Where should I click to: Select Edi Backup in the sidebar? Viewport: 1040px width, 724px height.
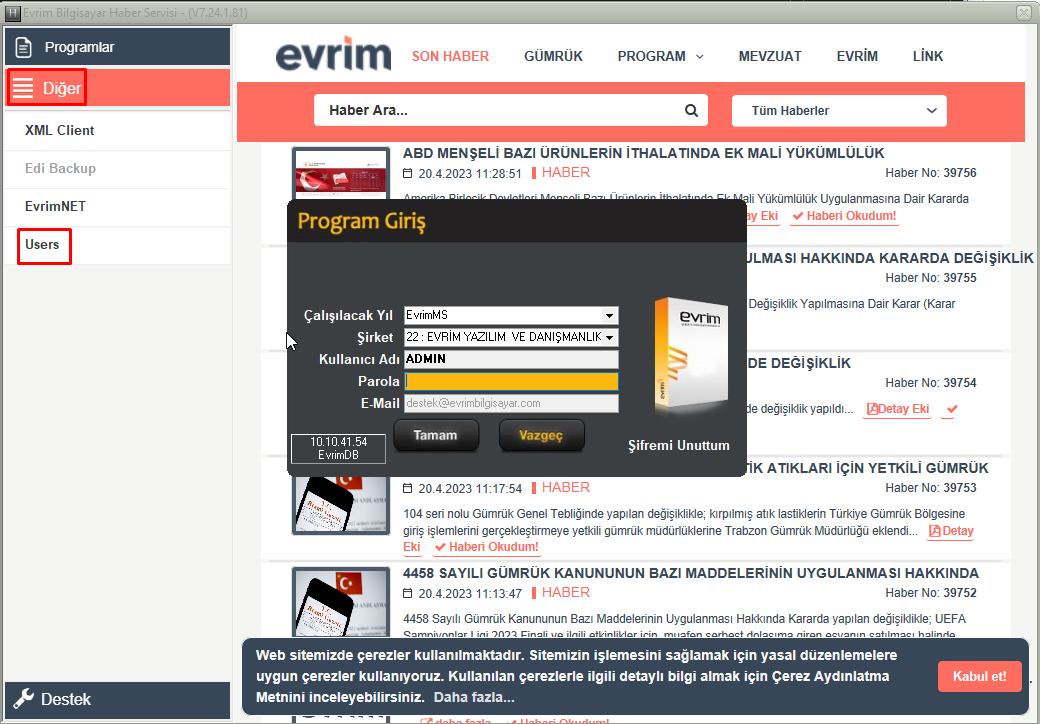(x=117, y=168)
